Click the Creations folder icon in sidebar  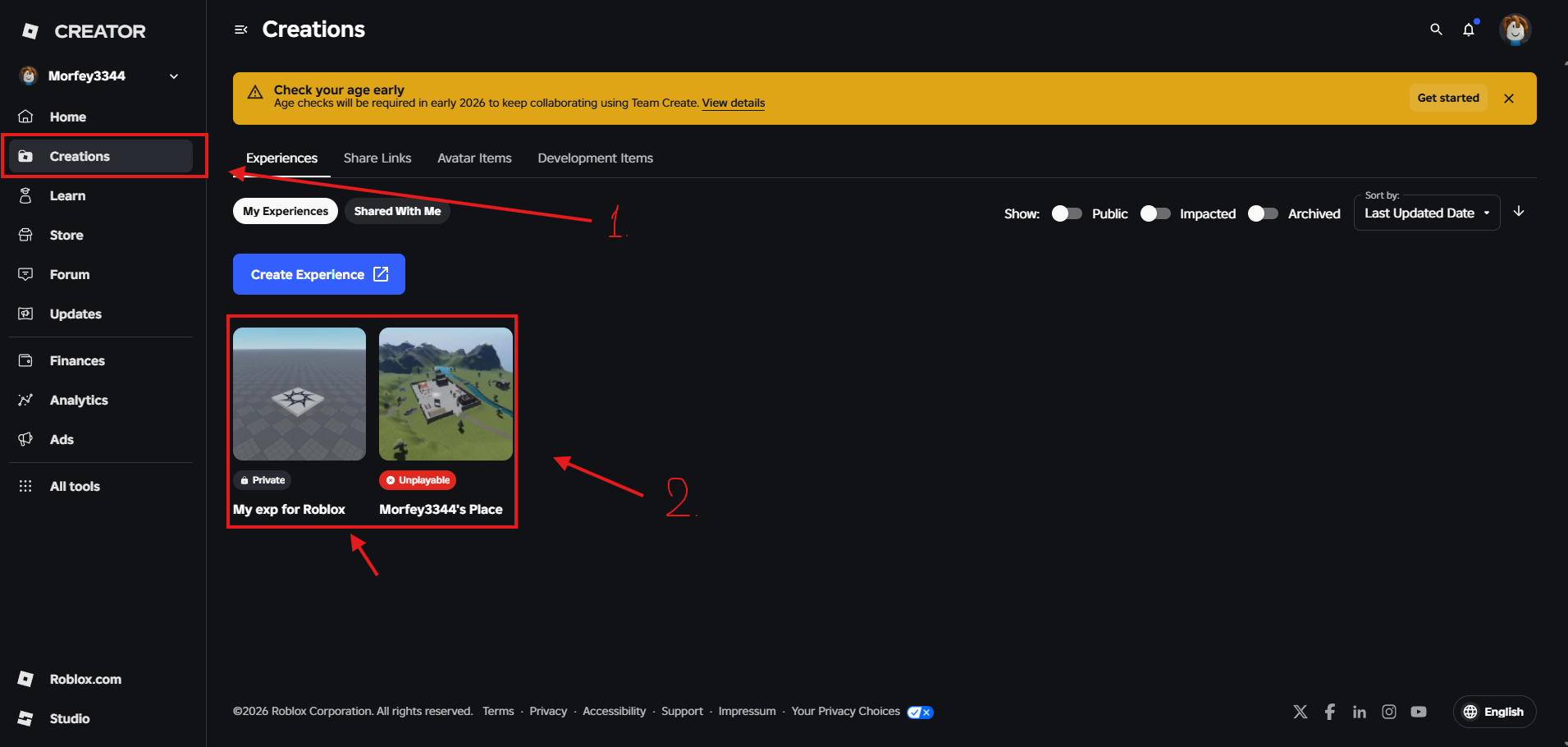pyautogui.click(x=26, y=156)
